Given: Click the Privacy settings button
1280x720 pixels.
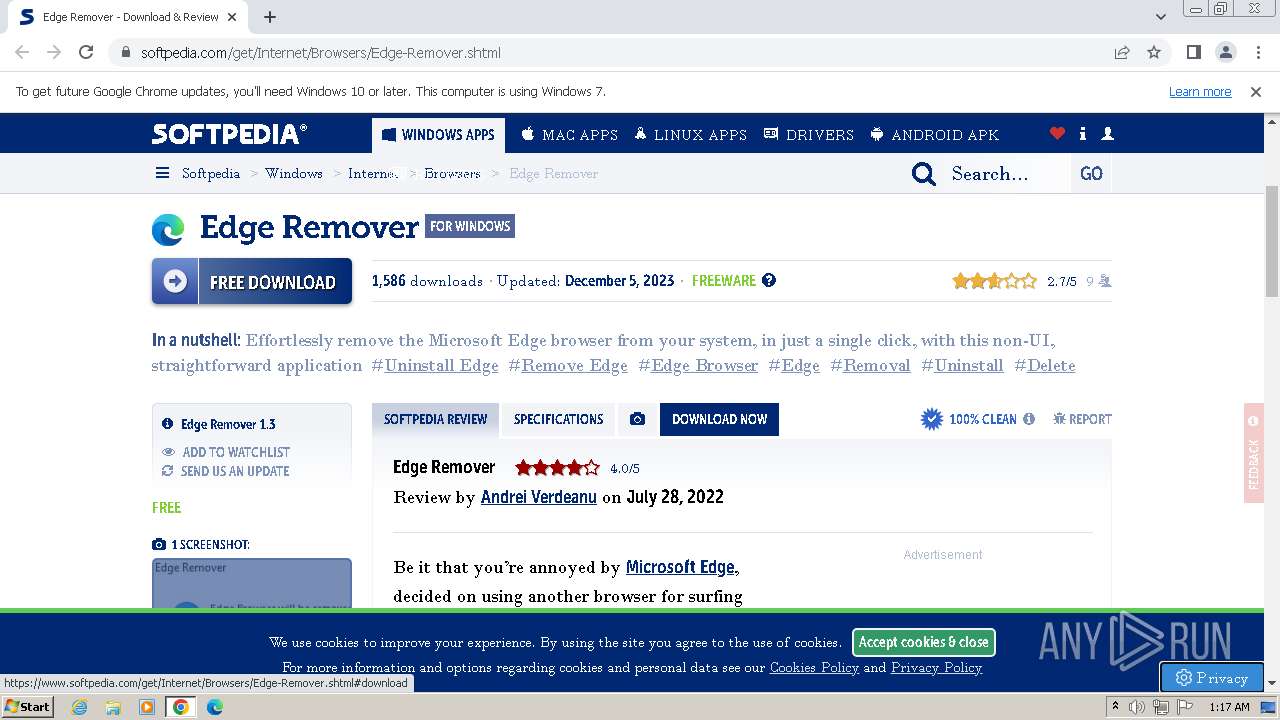Looking at the screenshot, I should 1212,677.
